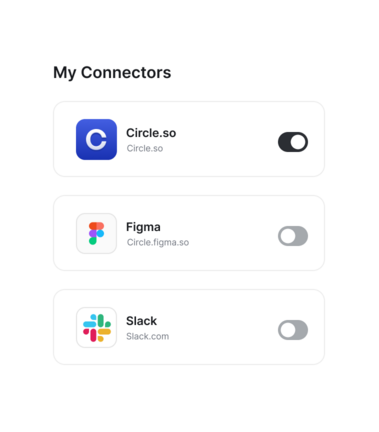The image size is (379, 432).
Task: Disable the Circle.so connector toggle
Action: point(293,142)
